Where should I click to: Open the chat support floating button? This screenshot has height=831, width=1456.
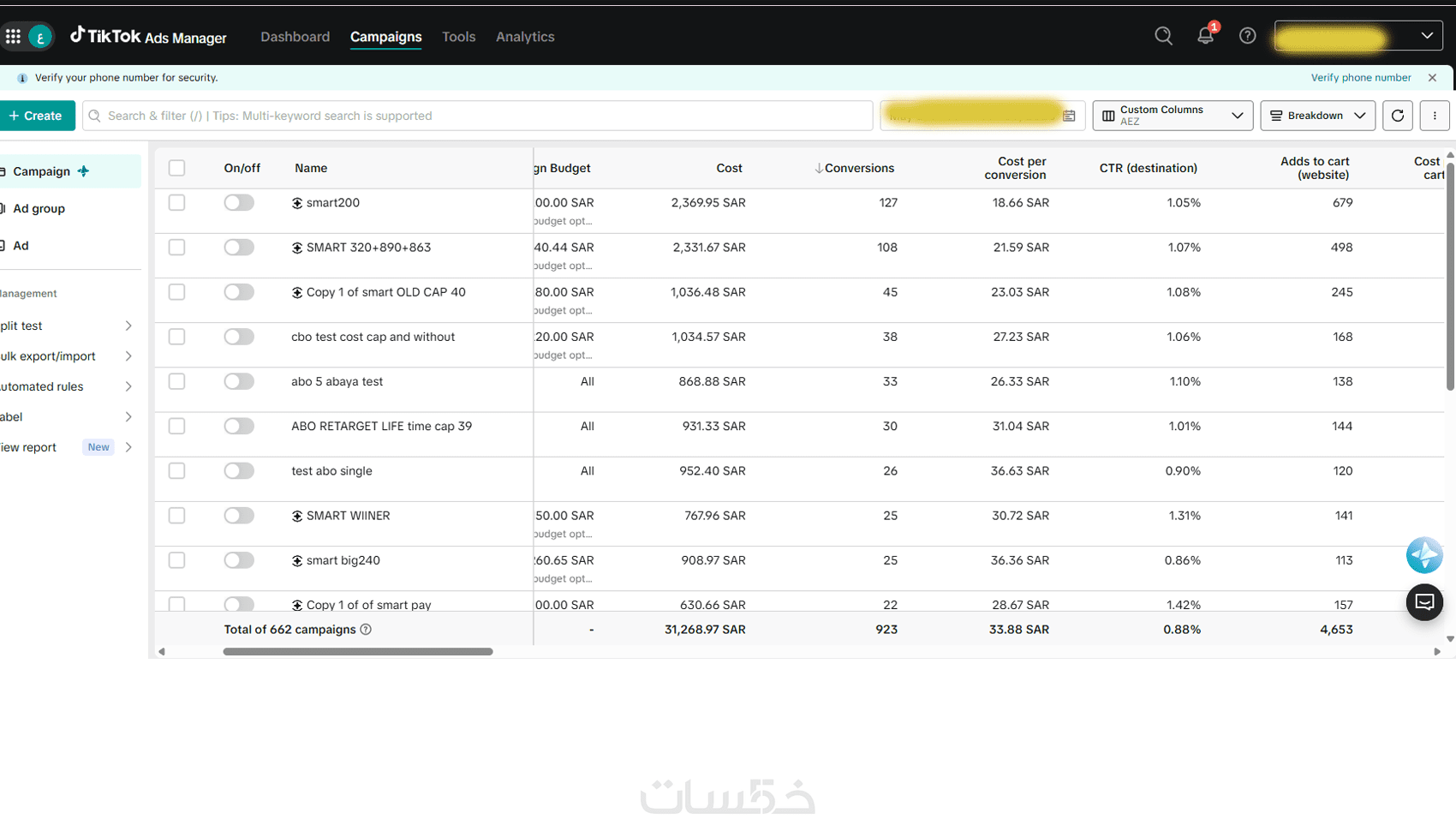click(x=1424, y=602)
